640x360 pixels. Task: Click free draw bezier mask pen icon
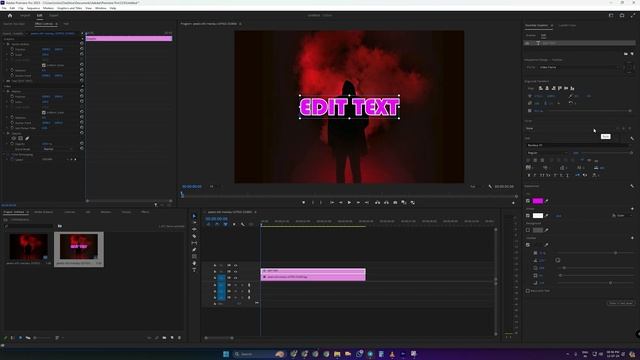(x=27, y=138)
